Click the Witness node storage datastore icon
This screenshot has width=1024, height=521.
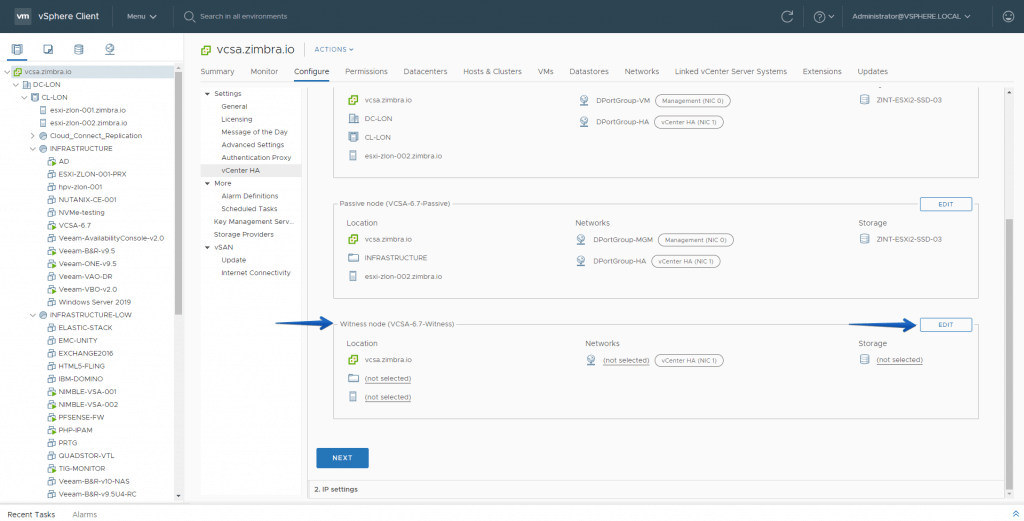pos(865,360)
